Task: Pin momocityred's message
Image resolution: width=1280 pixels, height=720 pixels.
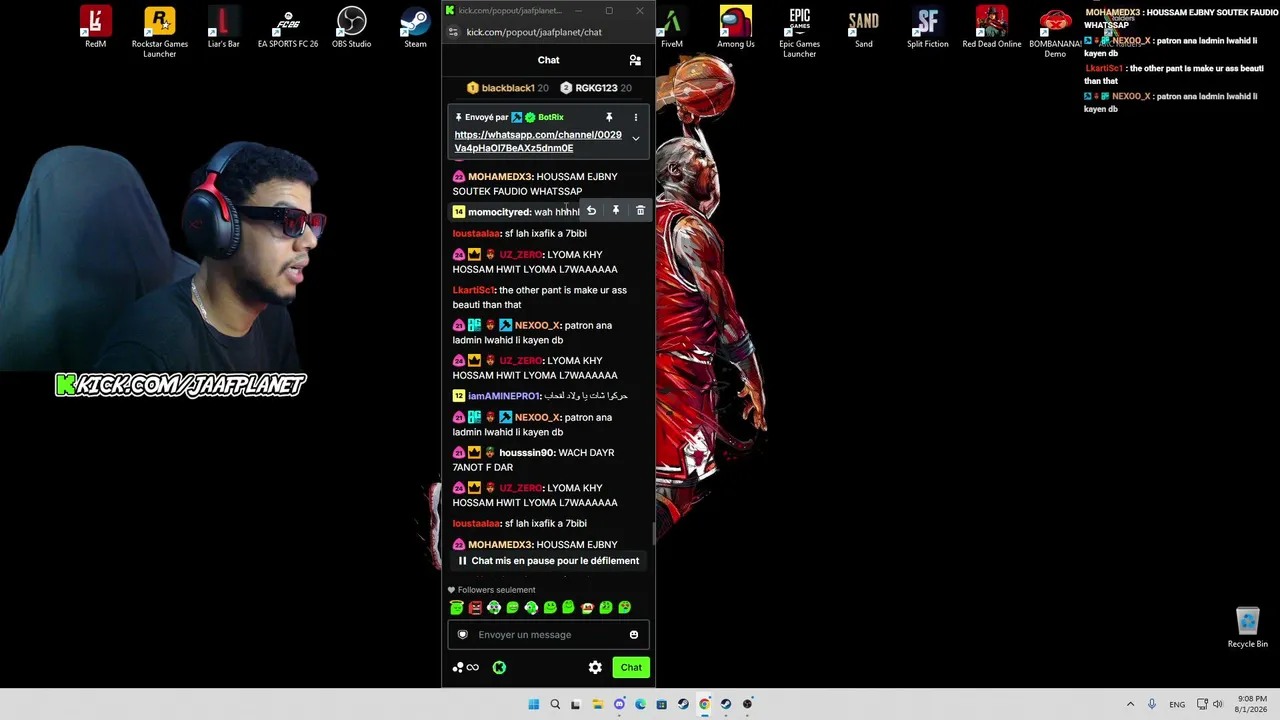Action: click(616, 211)
